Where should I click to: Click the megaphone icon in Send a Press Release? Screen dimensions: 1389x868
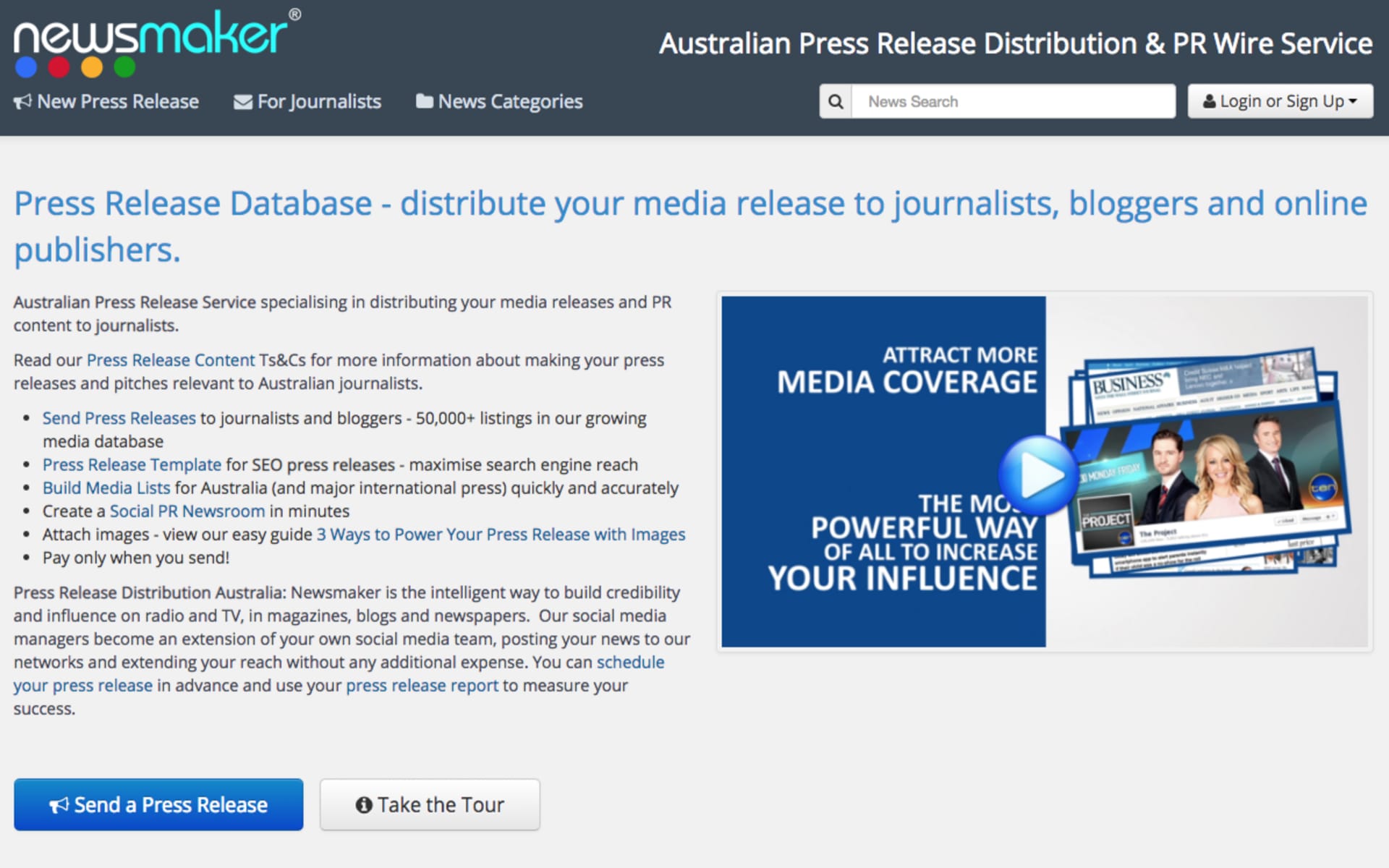[59, 805]
